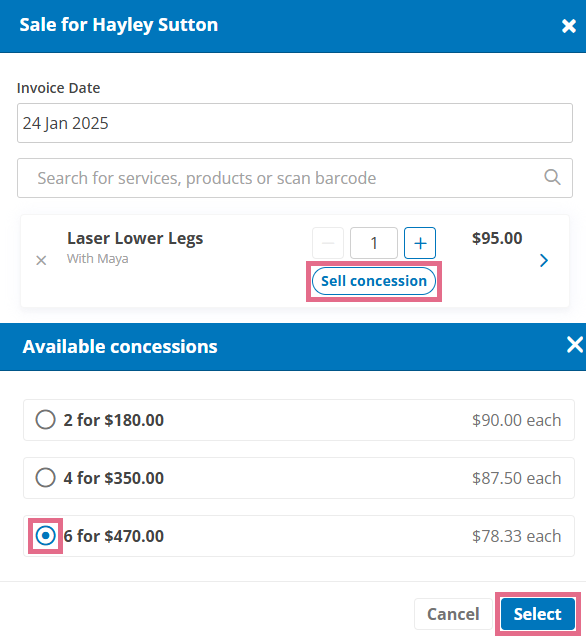
Task: Click the $78.33 each concession row
Action: pos(299,536)
